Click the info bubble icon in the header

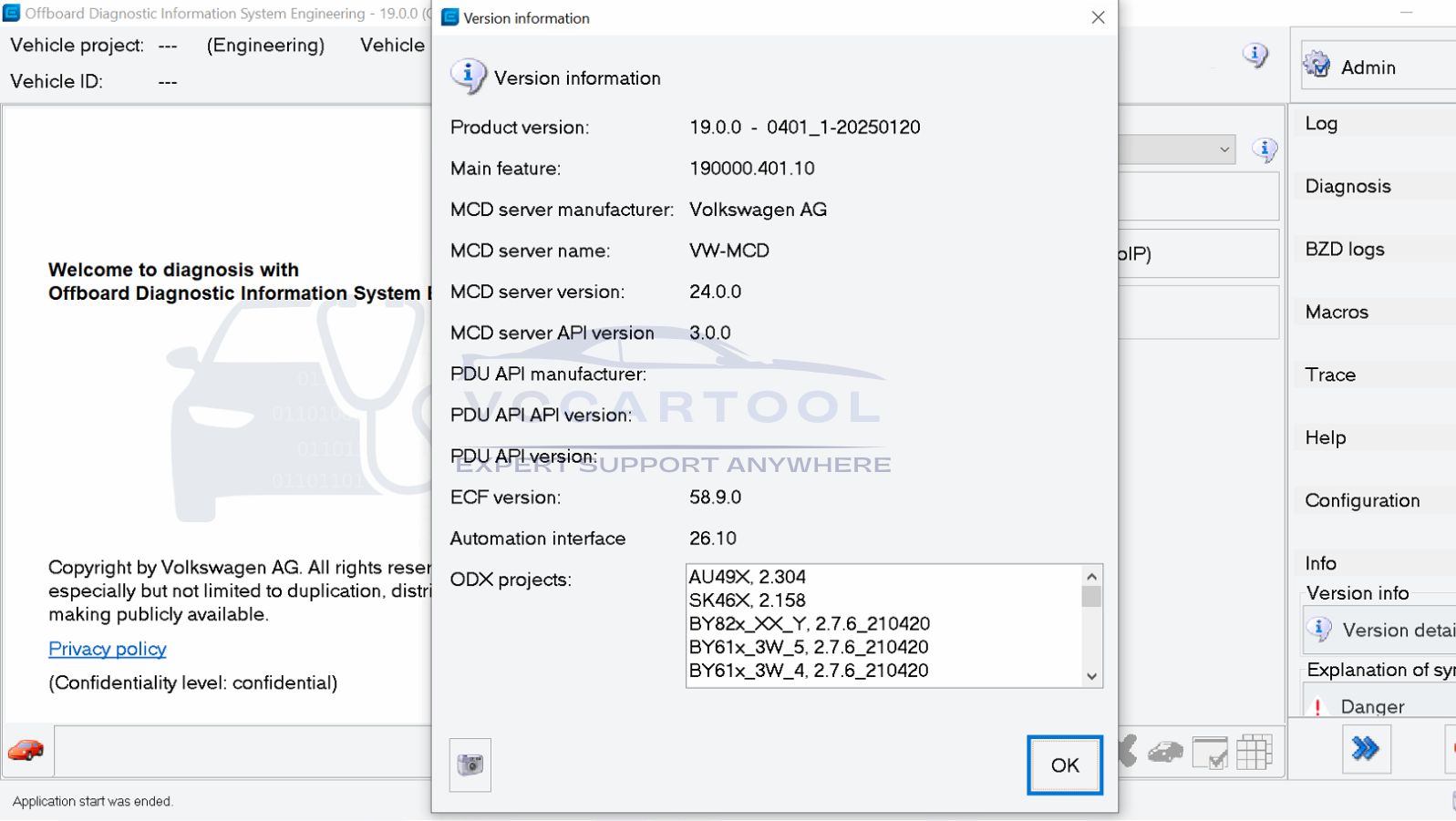click(x=1255, y=56)
